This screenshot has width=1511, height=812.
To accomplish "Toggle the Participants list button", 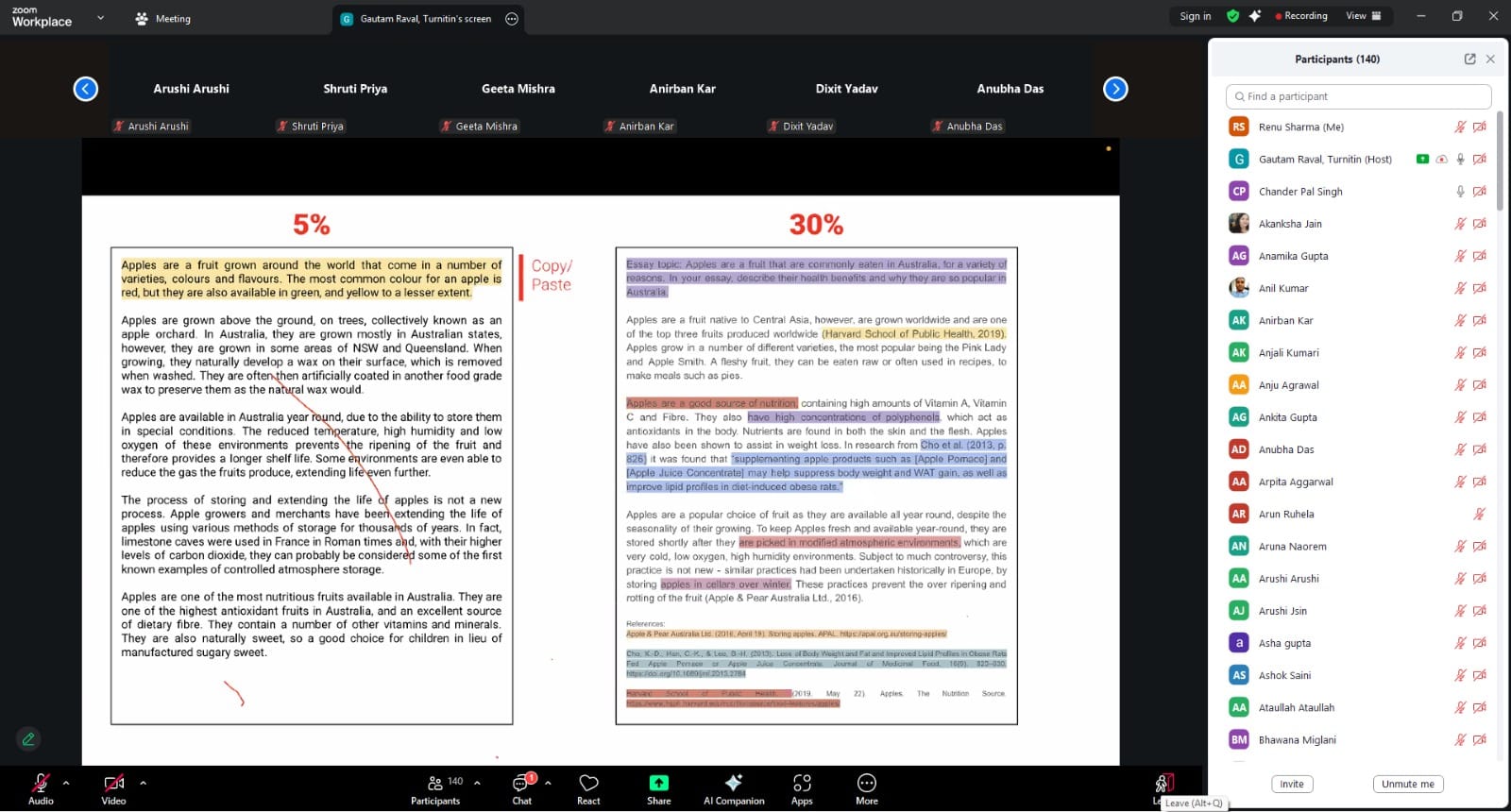I will (x=434, y=788).
